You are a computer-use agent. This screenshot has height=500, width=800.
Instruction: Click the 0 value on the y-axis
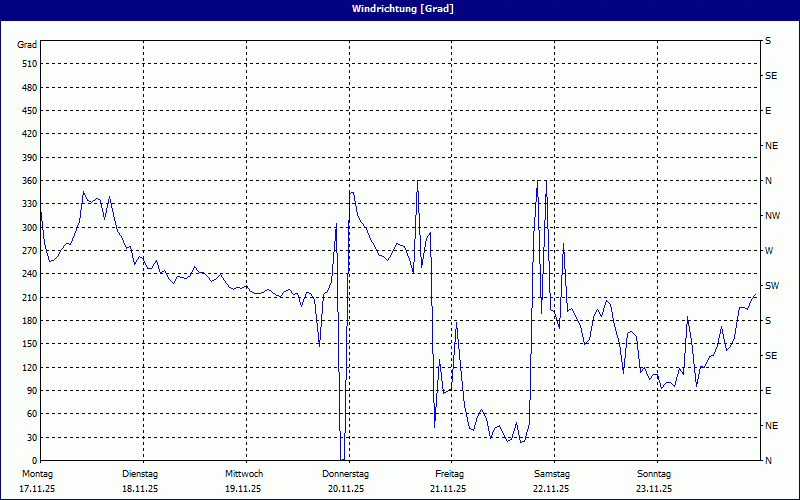click(x=33, y=461)
